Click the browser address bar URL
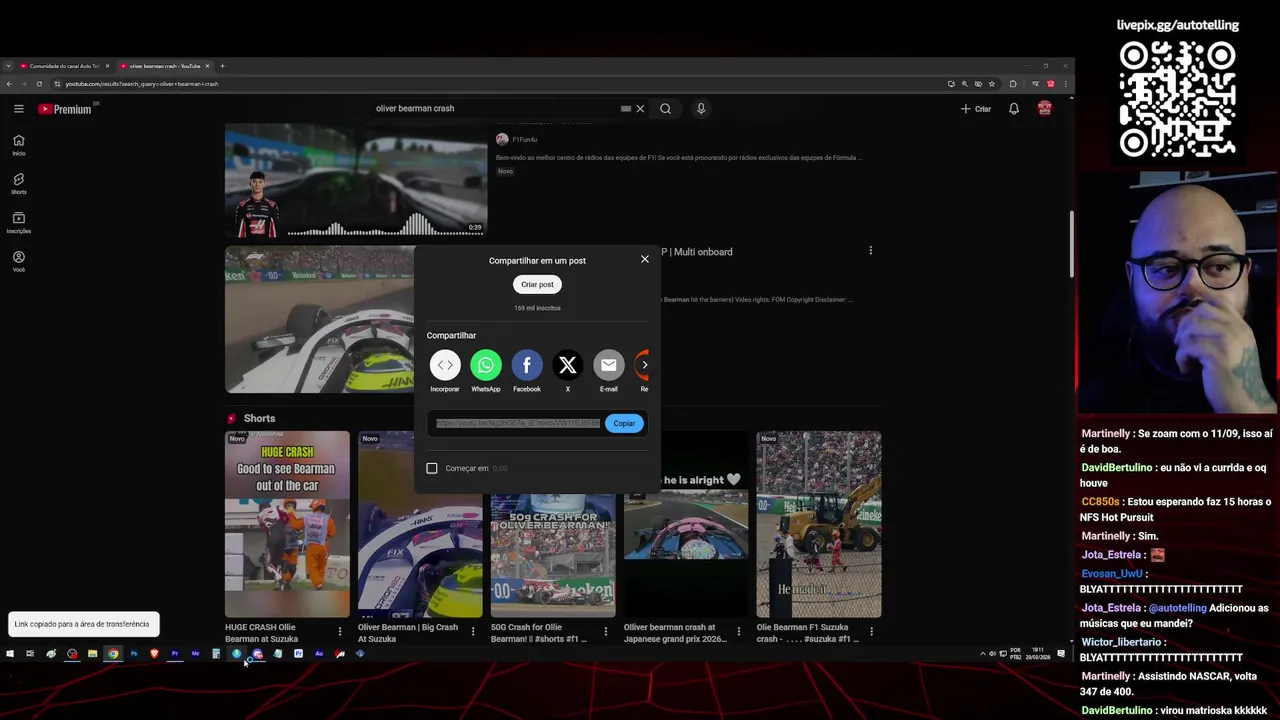This screenshot has width=1280, height=720. coord(142,84)
